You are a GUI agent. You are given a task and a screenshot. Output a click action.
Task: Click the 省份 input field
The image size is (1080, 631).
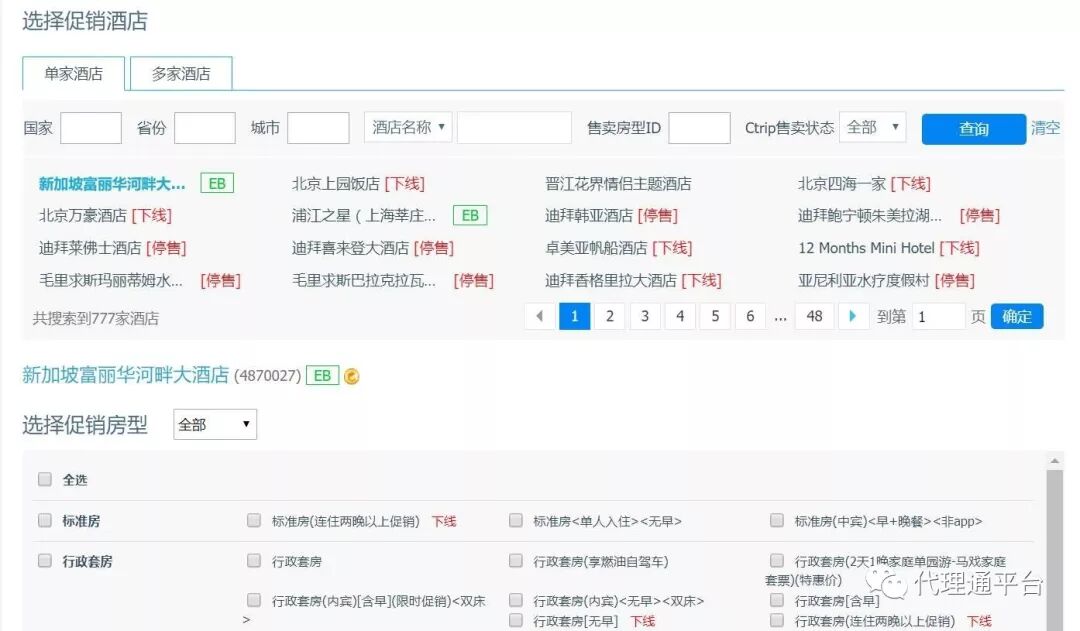pos(205,127)
